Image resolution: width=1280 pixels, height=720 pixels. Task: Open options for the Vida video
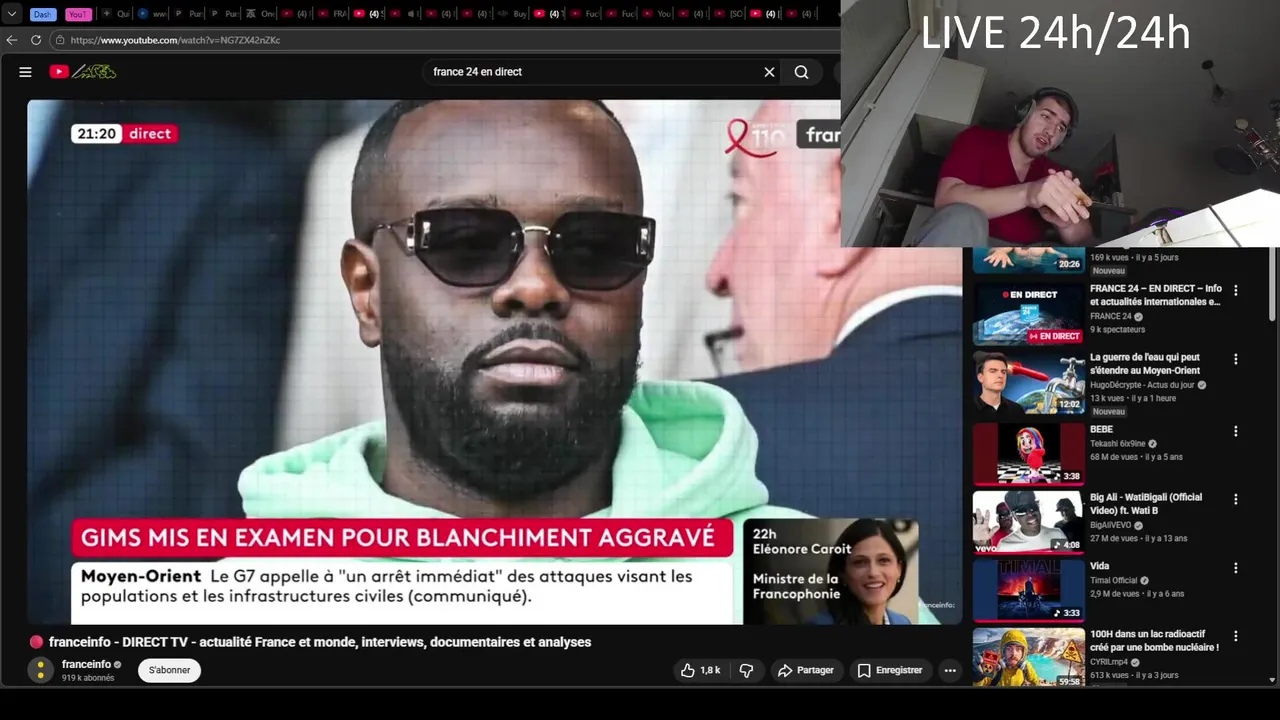point(1235,568)
